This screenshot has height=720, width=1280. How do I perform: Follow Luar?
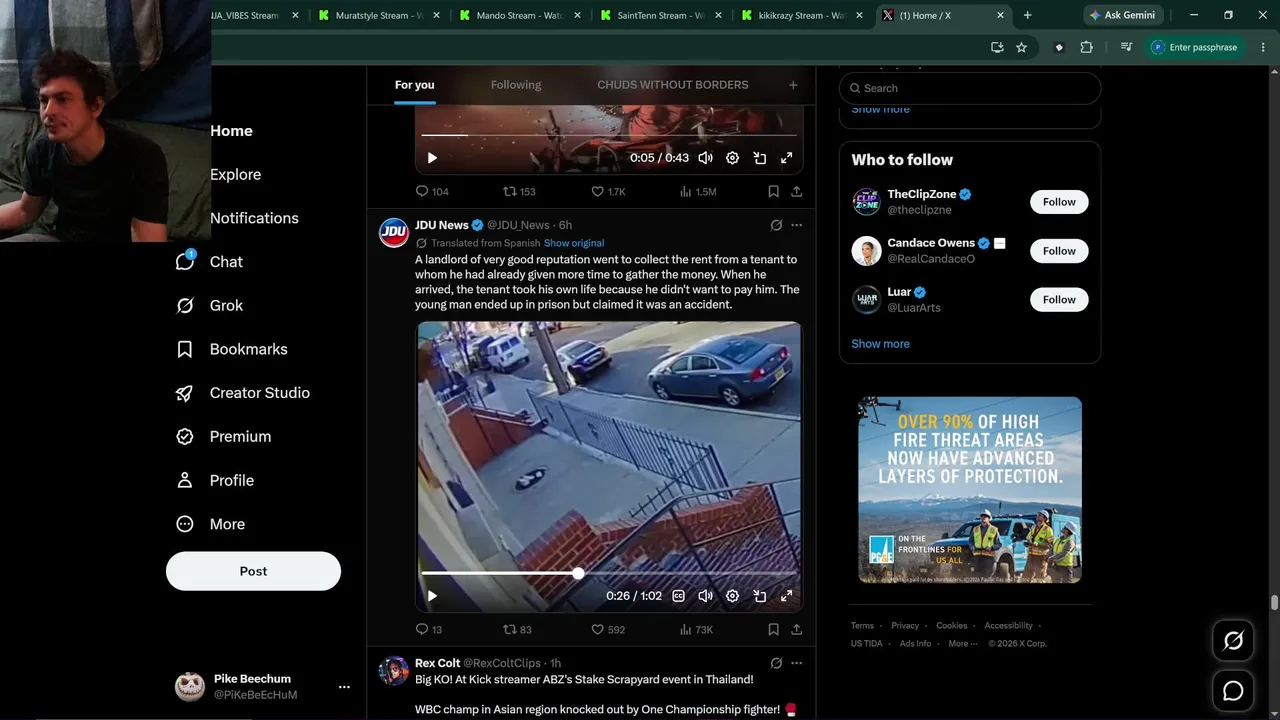coord(1059,300)
